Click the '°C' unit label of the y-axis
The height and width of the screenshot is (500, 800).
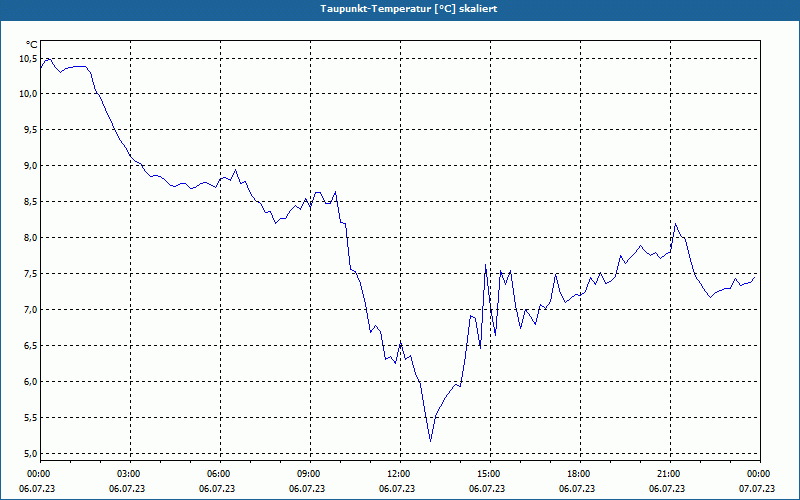32,45
